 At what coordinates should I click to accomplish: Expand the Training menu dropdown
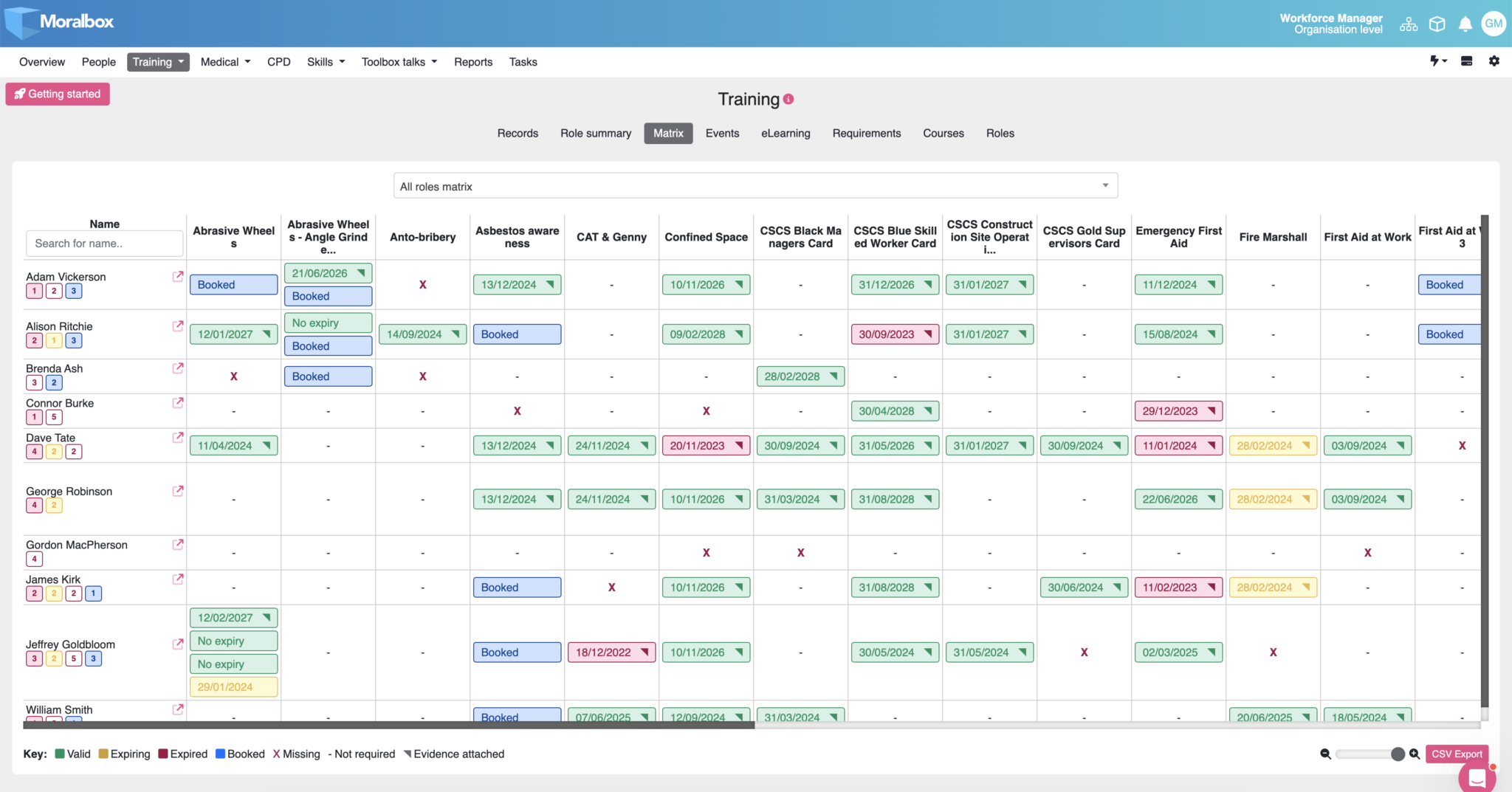[x=158, y=61]
